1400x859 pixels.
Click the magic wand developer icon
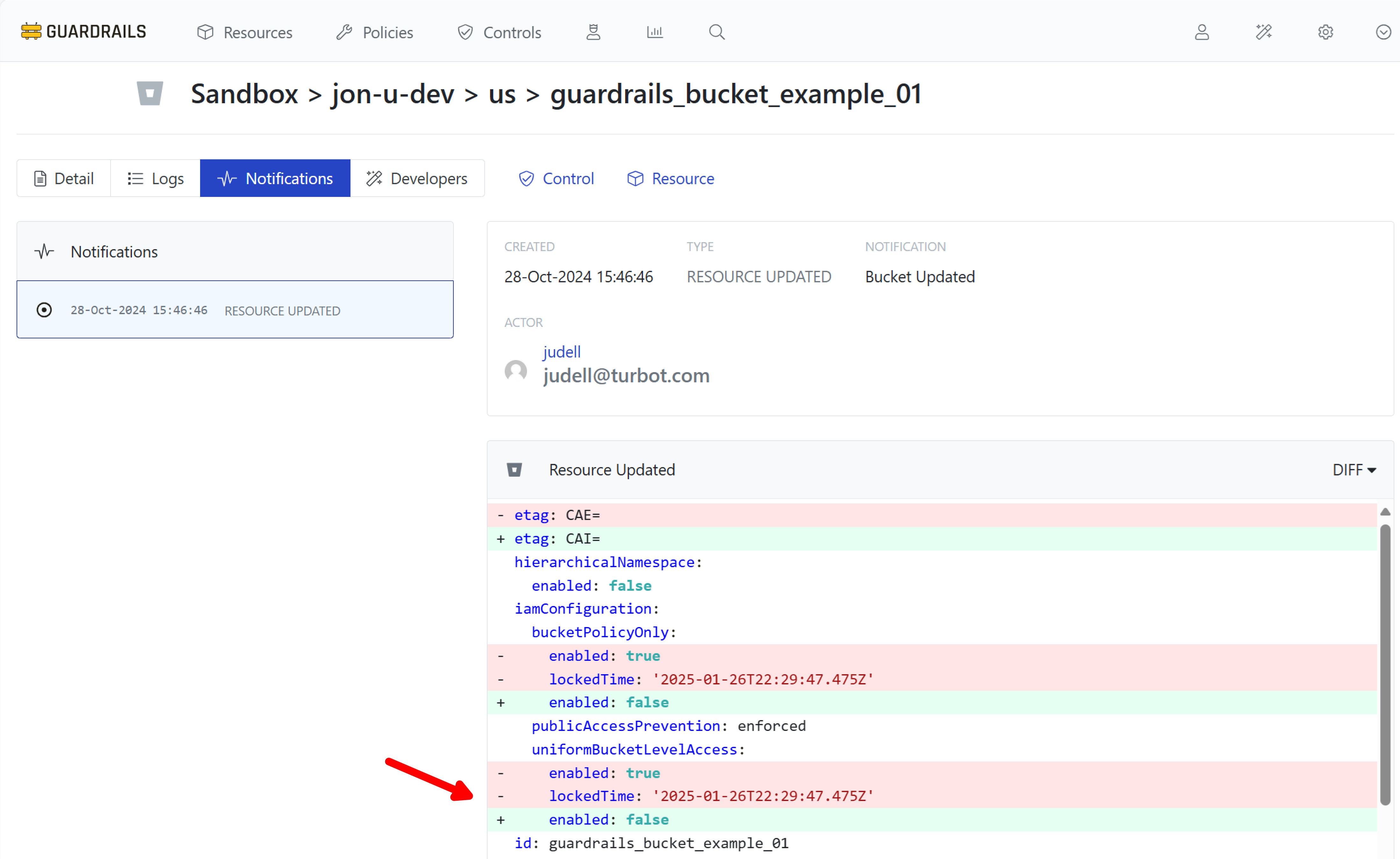(x=1264, y=32)
